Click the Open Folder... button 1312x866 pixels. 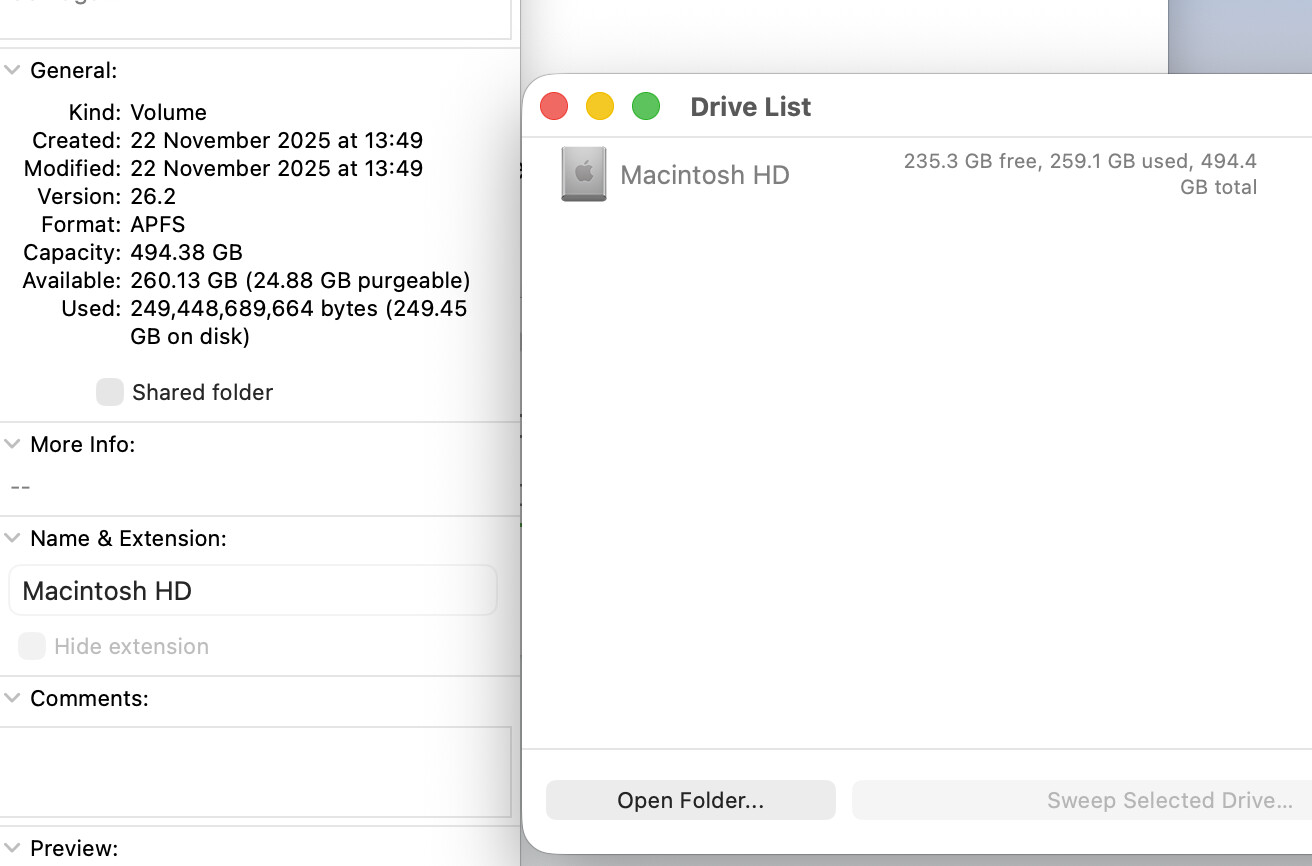[690, 800]
